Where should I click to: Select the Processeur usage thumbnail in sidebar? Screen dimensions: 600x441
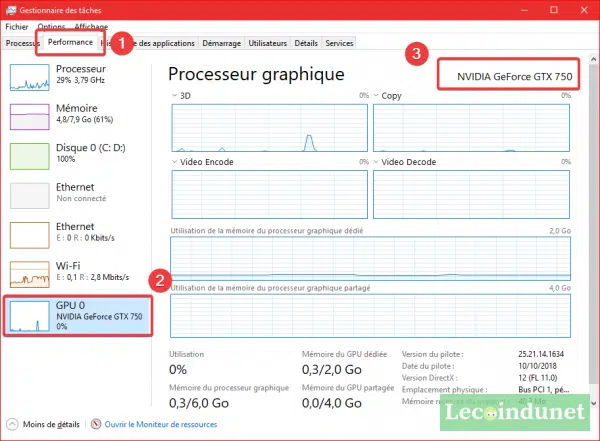[x=29, y=78]
